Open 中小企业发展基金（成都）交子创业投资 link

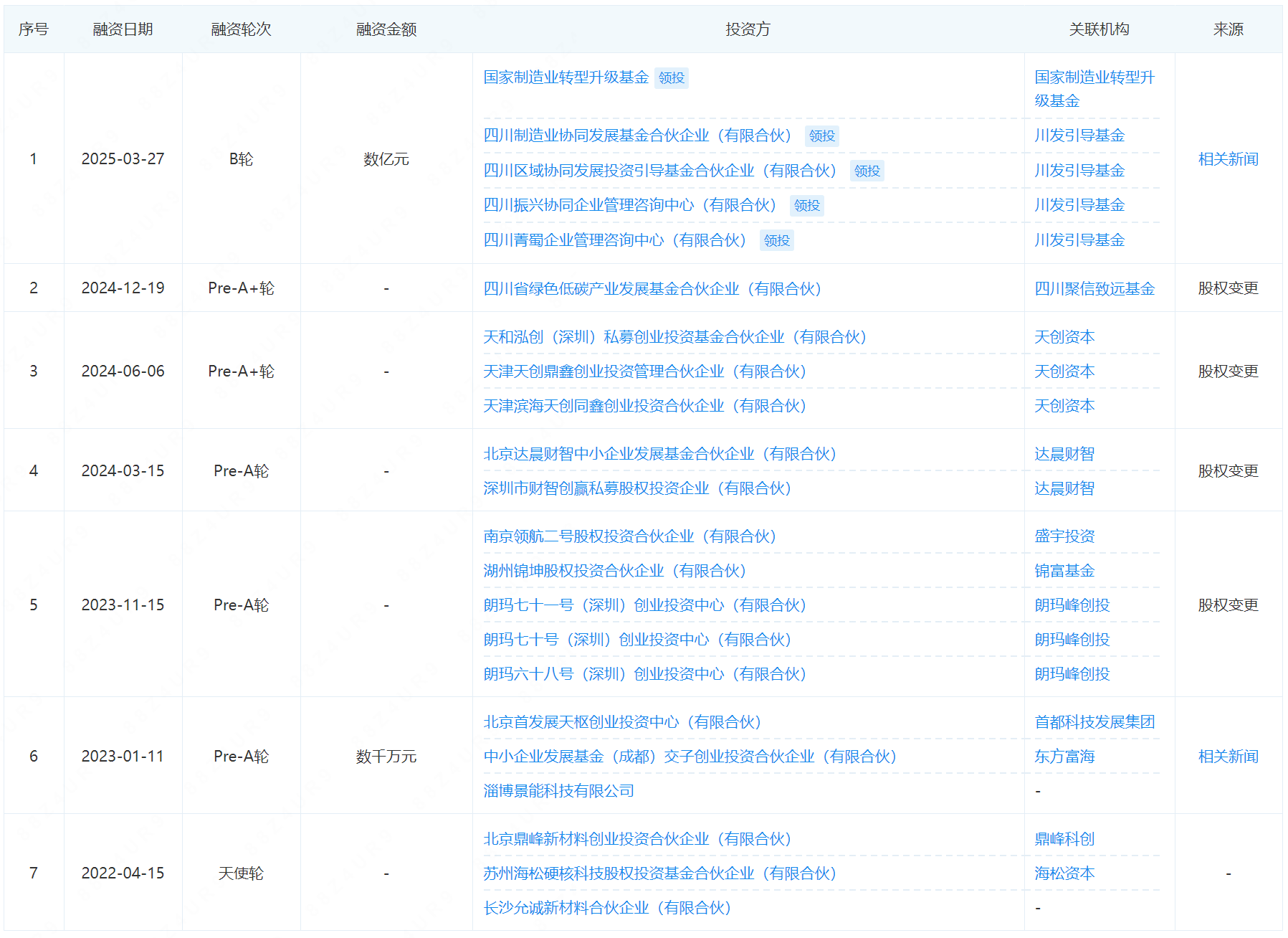click(690, 757)
